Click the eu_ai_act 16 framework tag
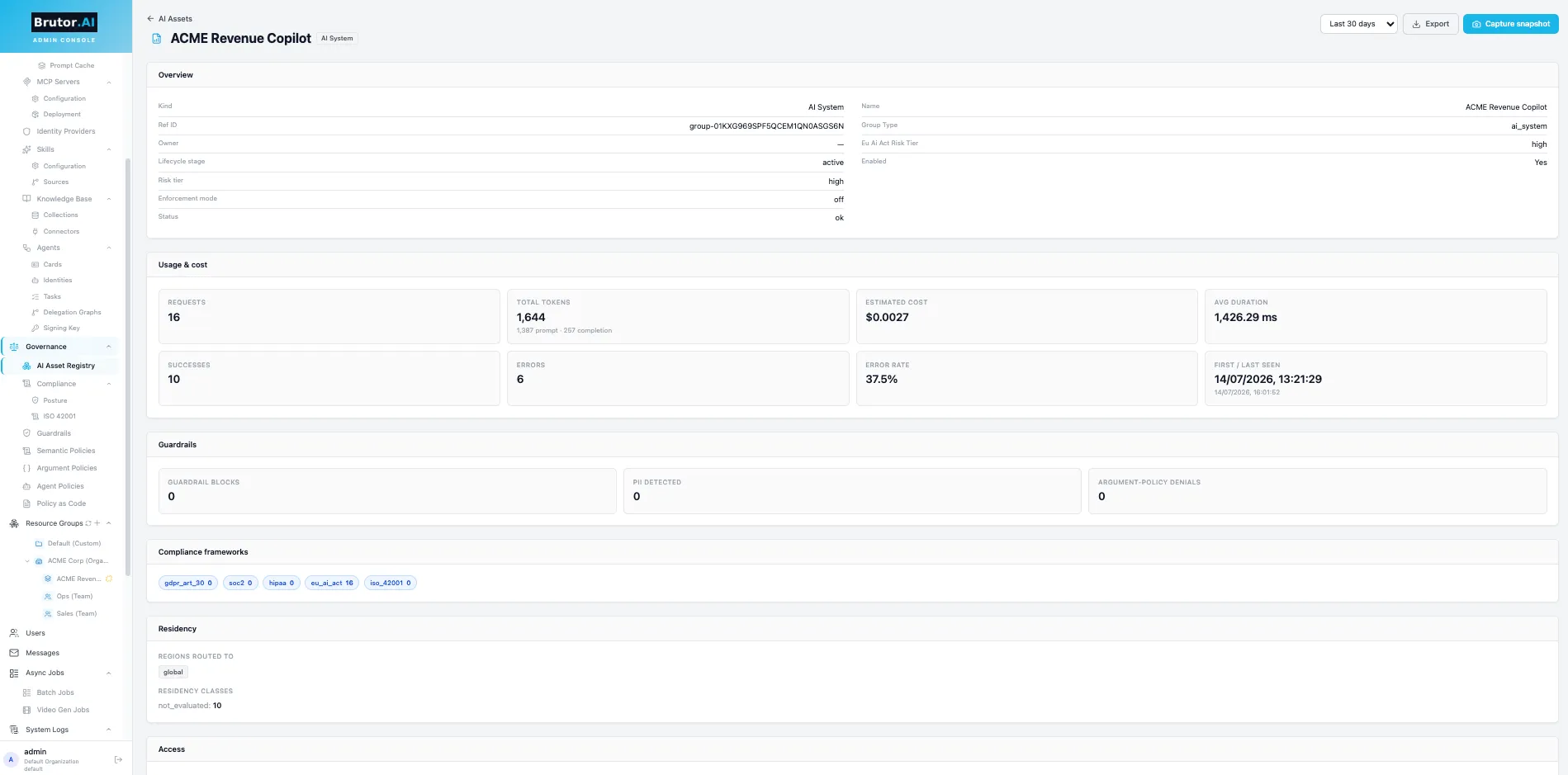 (x=332, y=583)
